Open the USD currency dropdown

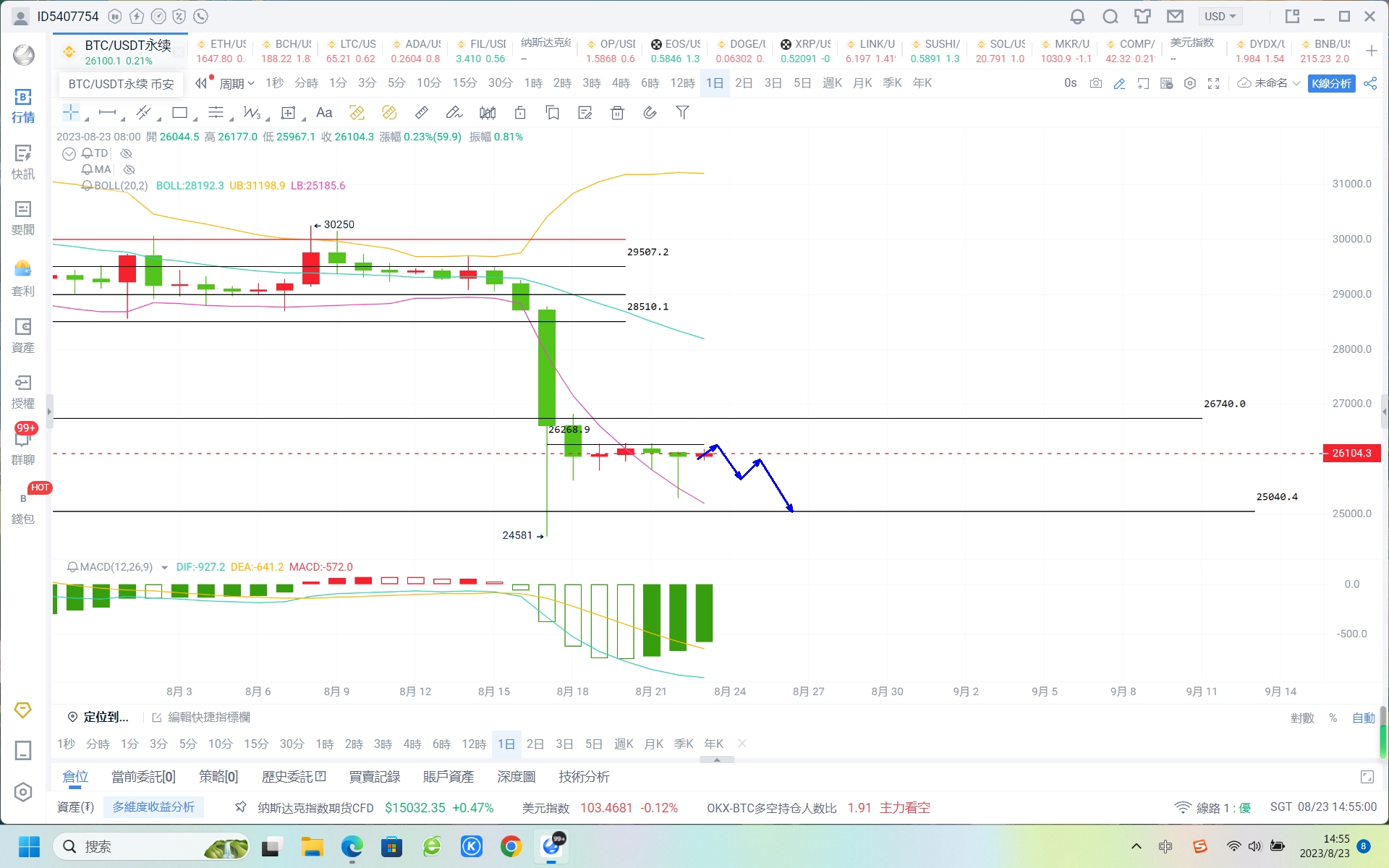tap(1220, 16)
